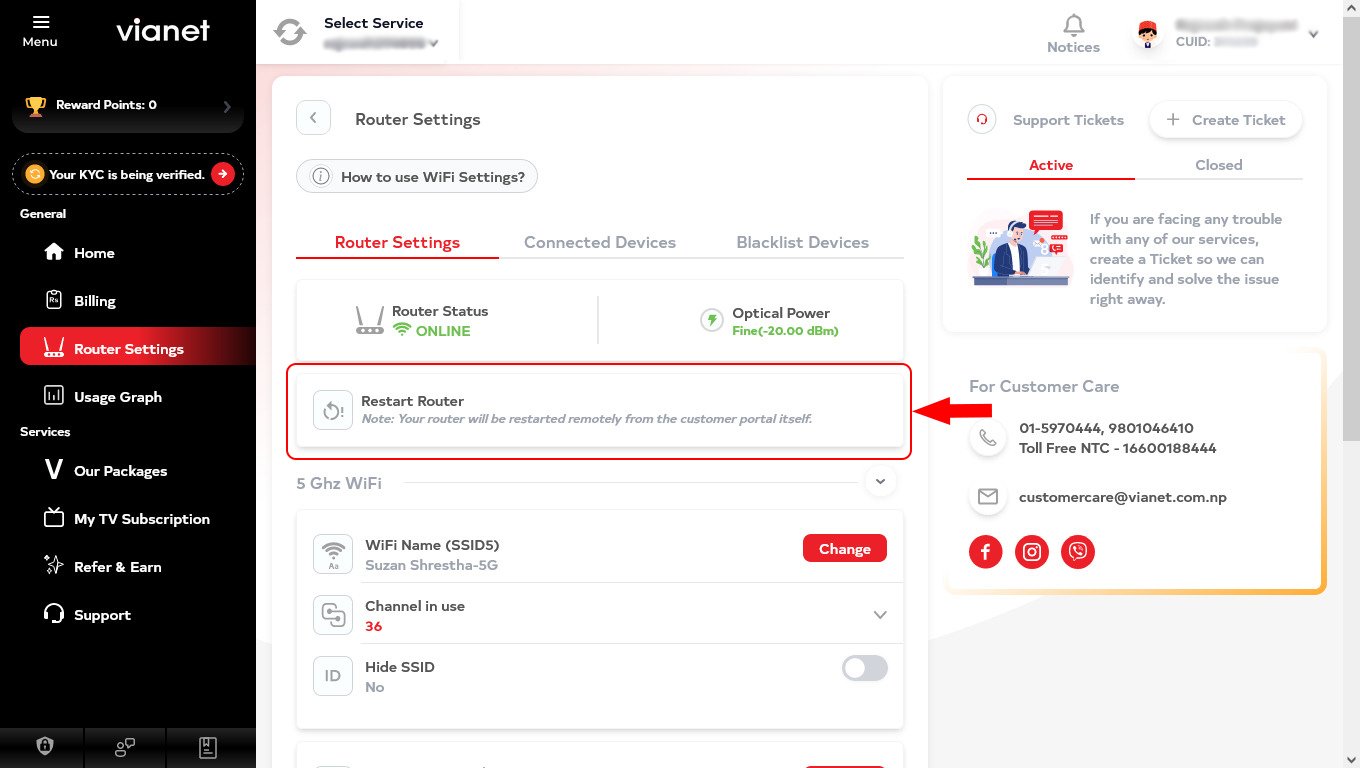
Task: Click the For Customer Care heading
Action: [1044, 386]
